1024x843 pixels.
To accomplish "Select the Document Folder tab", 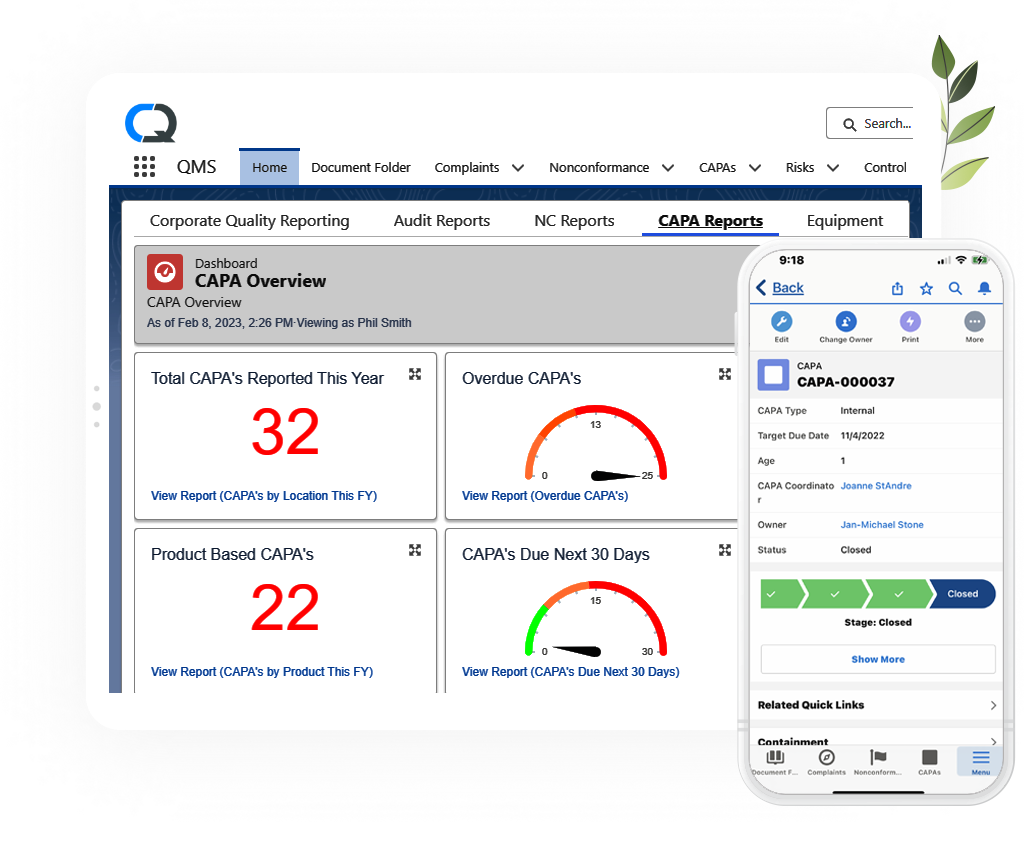I will click(361, 168).
